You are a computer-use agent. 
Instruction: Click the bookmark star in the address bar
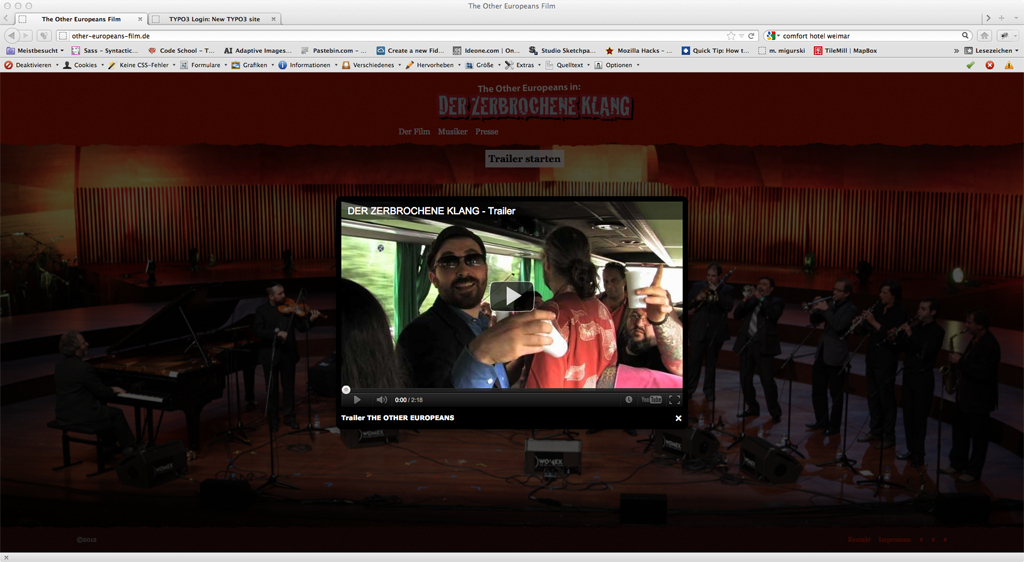731,35
